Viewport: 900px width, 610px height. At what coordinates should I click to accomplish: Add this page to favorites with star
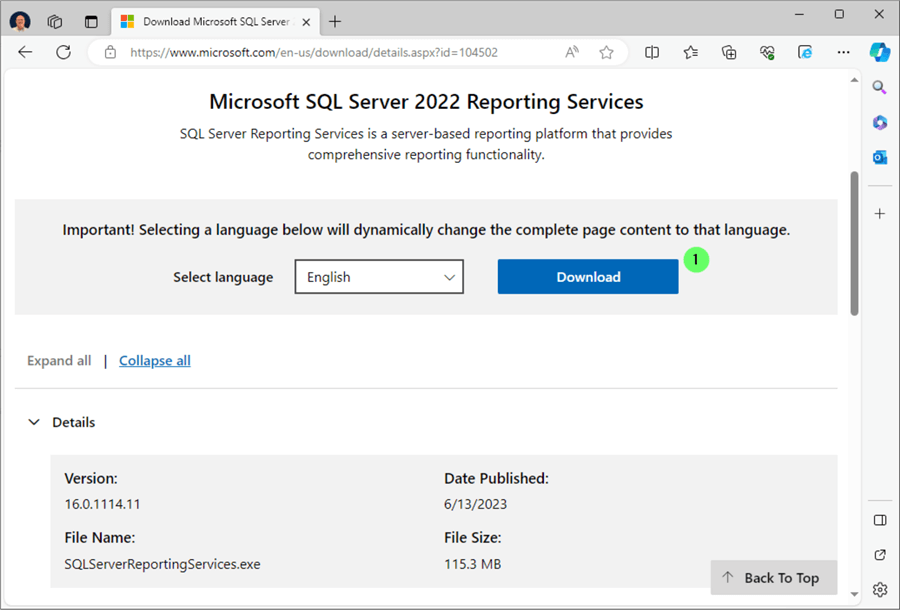606,52
